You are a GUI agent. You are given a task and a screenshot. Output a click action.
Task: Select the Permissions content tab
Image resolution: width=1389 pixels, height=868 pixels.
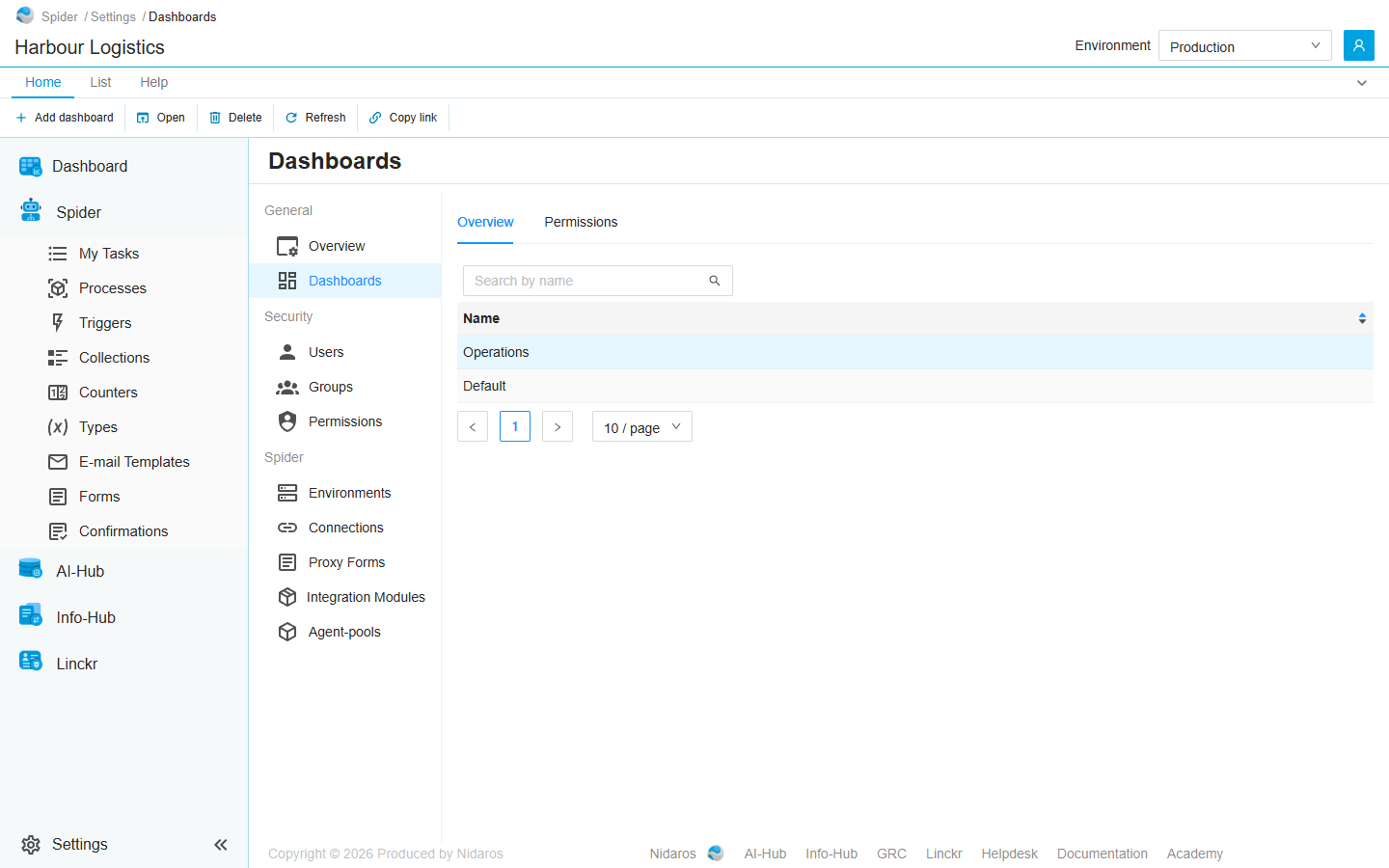pyautogui.click(x=581, y=222)
